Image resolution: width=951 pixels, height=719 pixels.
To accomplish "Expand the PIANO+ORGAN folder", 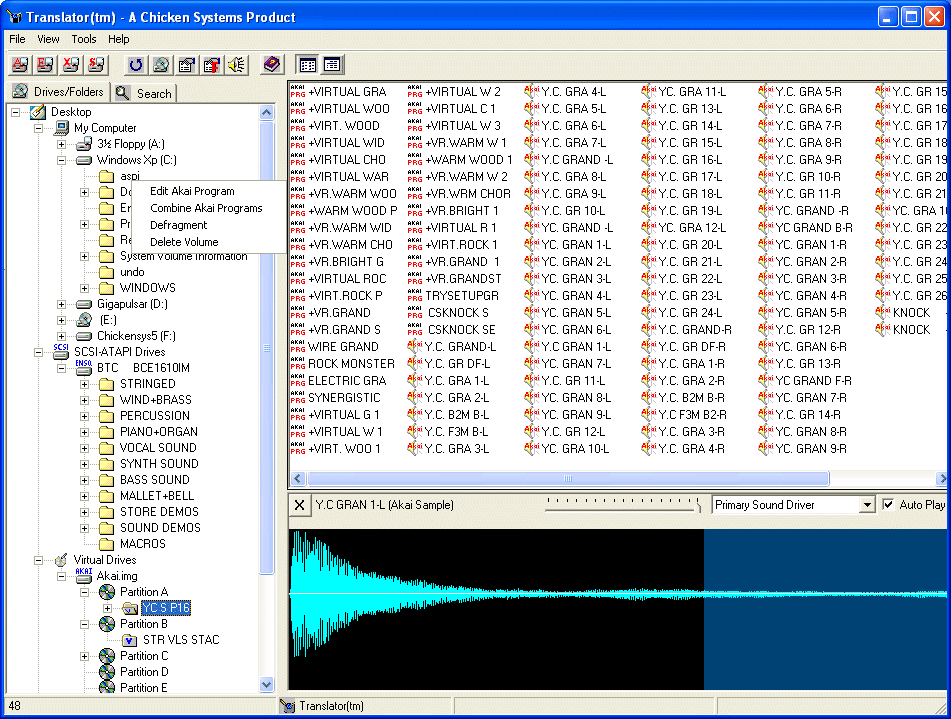I will pyautogui.click(x=84, y=432).
